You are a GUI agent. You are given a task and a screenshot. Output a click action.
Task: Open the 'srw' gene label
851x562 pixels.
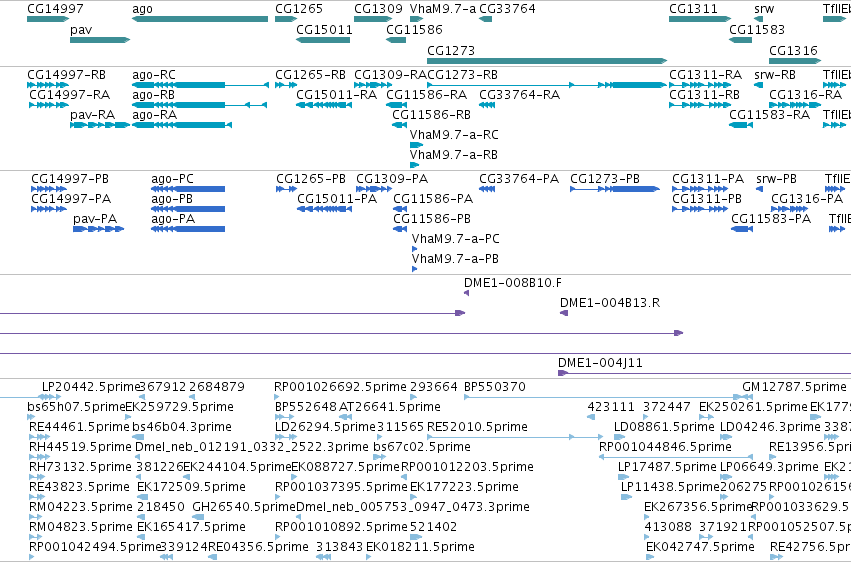pos(764,9)
